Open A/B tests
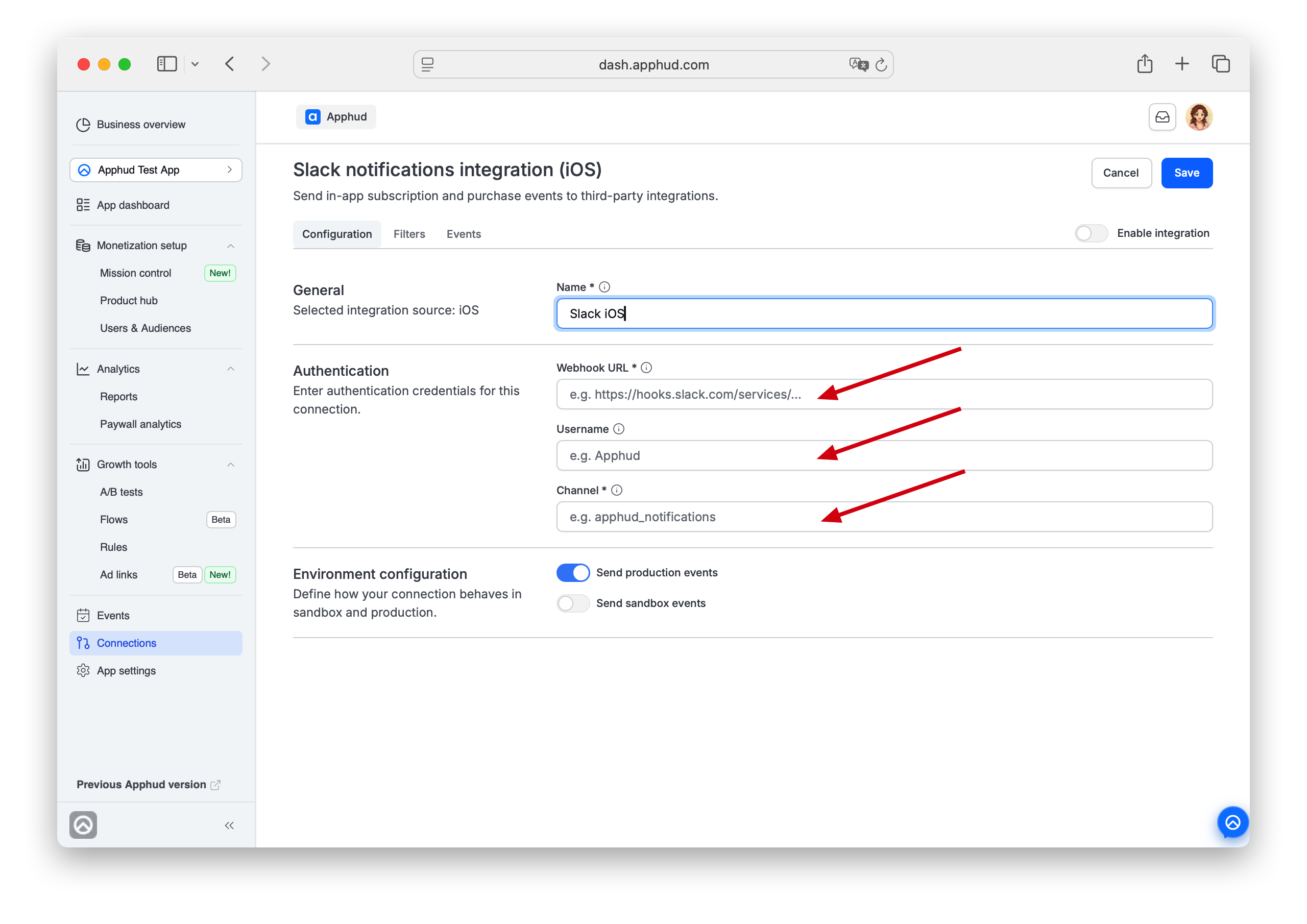 [121, 492]
